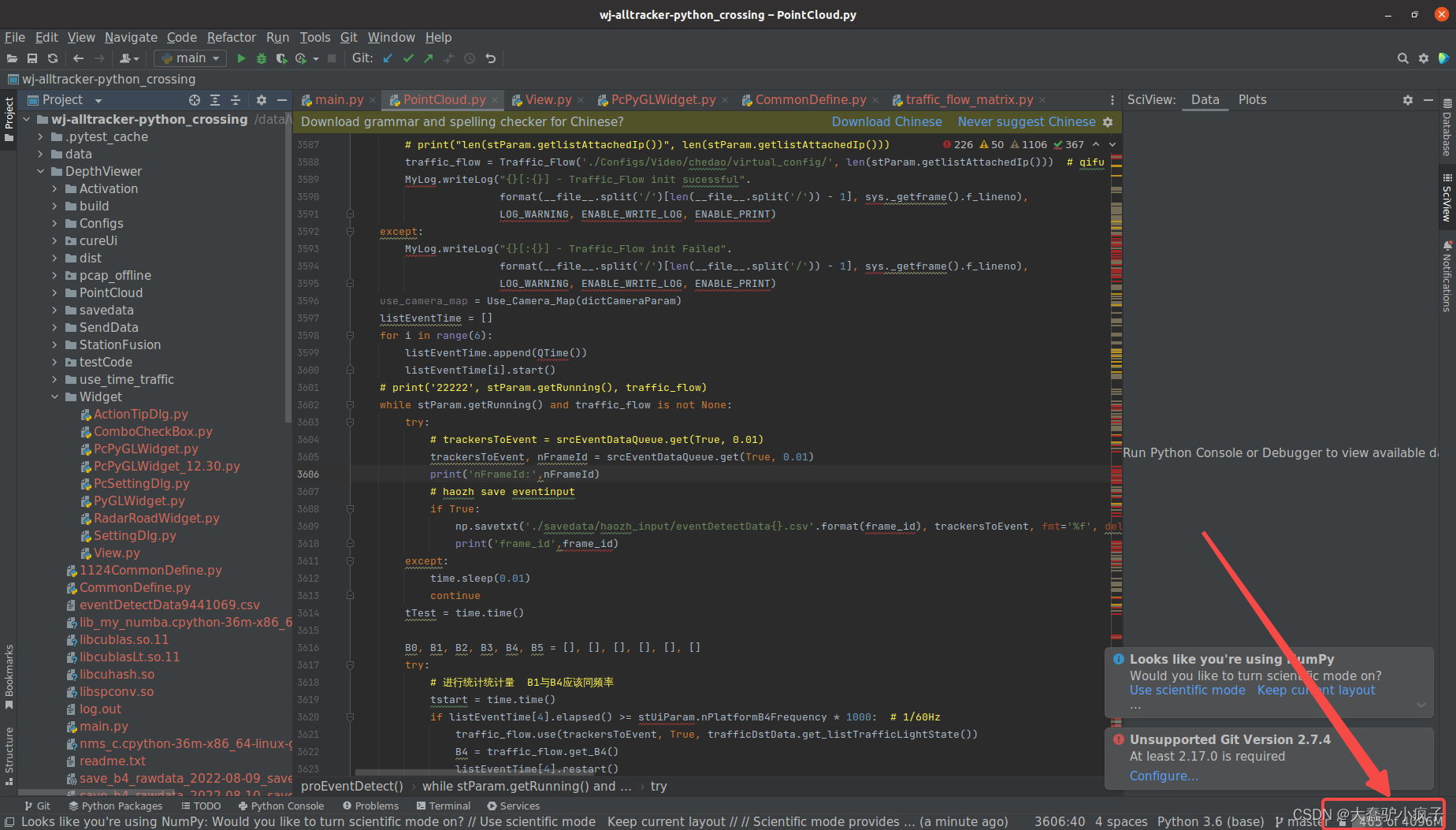Expand NumPy notification chevron
1456x830 pixels.
(x=1421, y=705)
